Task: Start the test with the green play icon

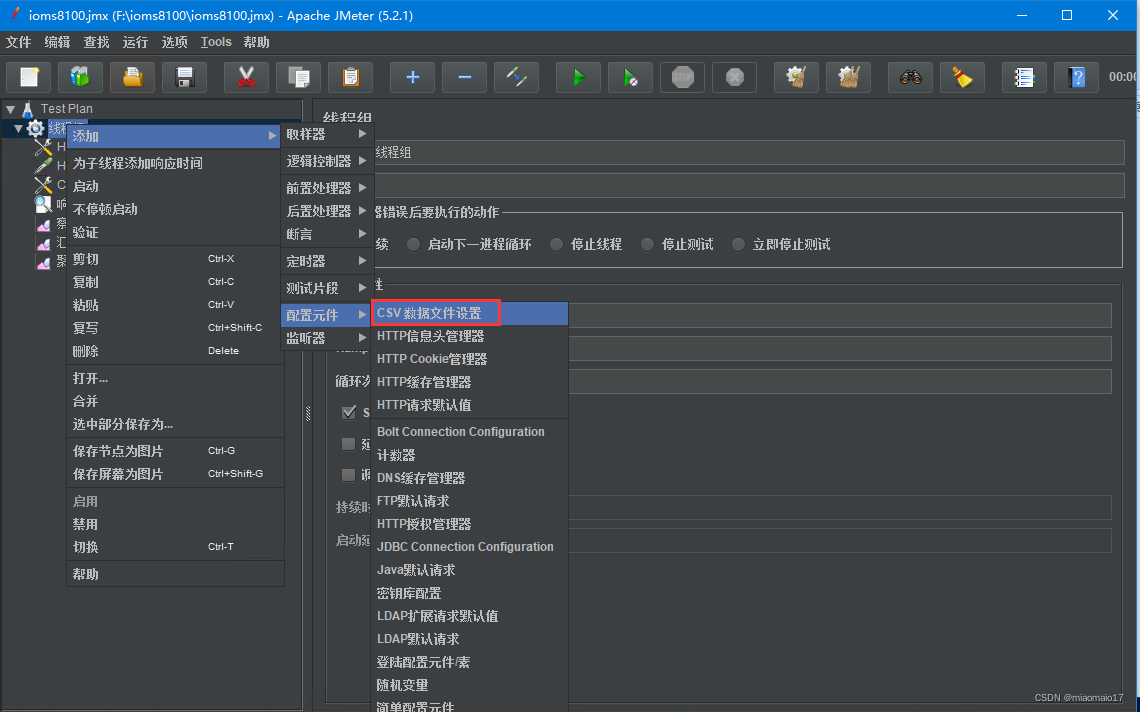Action: [579, 77]
